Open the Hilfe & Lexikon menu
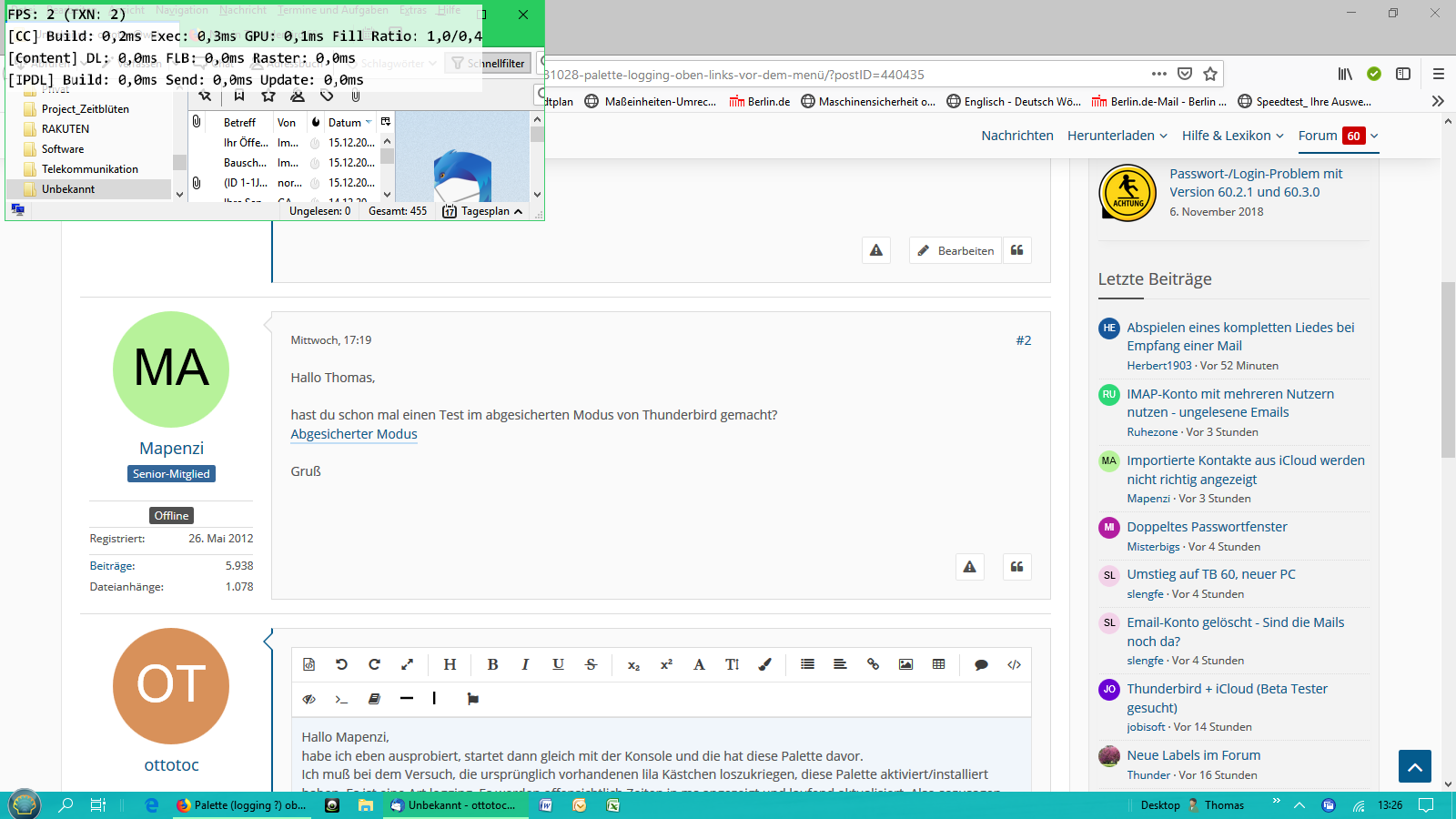Screen dimensions: 1456x819 pyautogui.click(x=1232, y=136)
